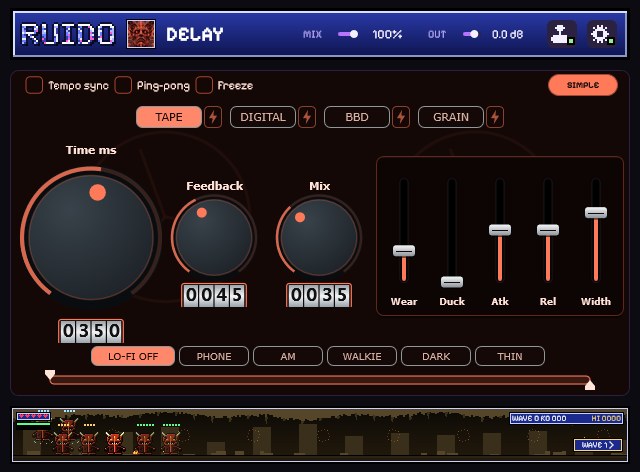Click the Mix knob
The height and width of the screenshot is (472, 640).
point(319,237)
